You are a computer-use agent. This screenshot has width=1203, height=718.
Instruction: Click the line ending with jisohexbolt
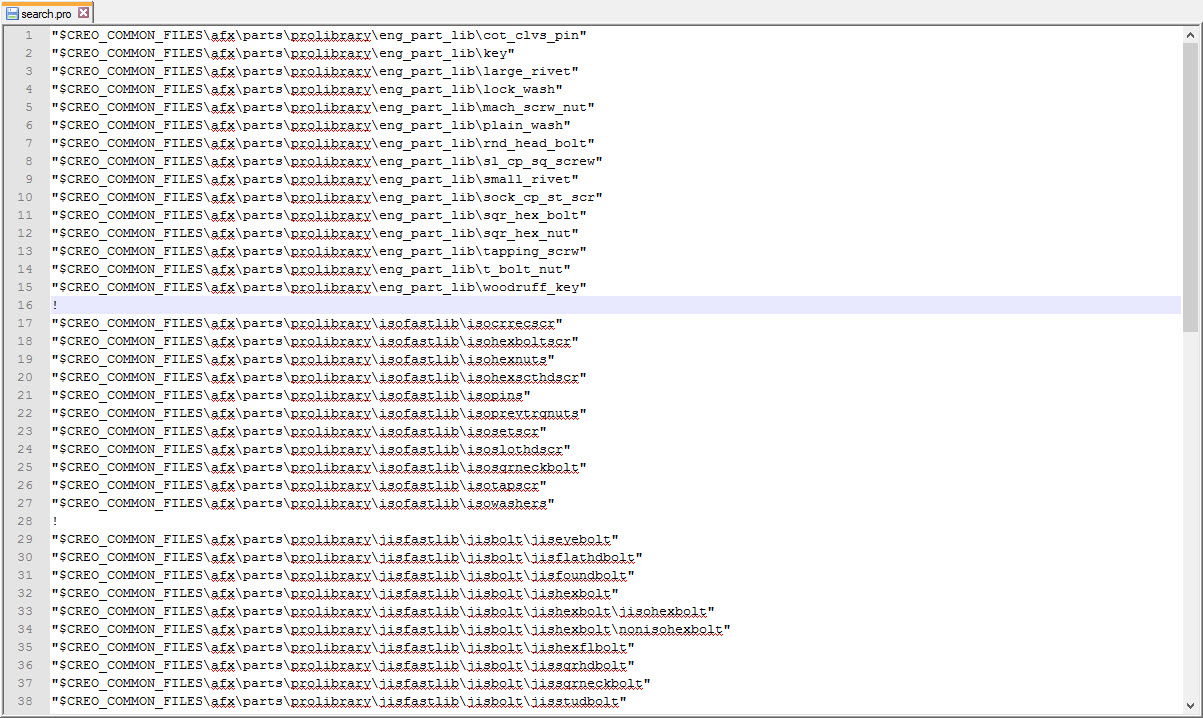point(383,611)
